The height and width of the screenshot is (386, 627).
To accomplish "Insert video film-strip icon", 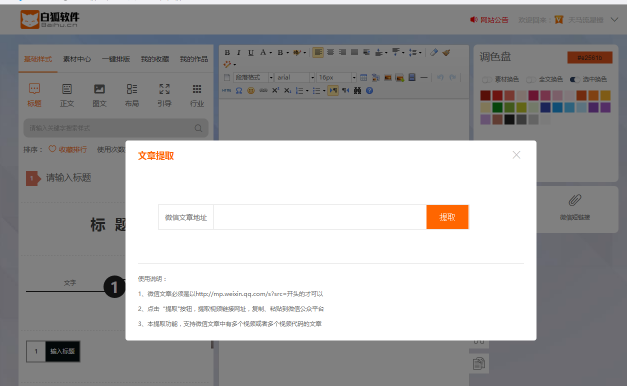I will (x=412, y=78).
